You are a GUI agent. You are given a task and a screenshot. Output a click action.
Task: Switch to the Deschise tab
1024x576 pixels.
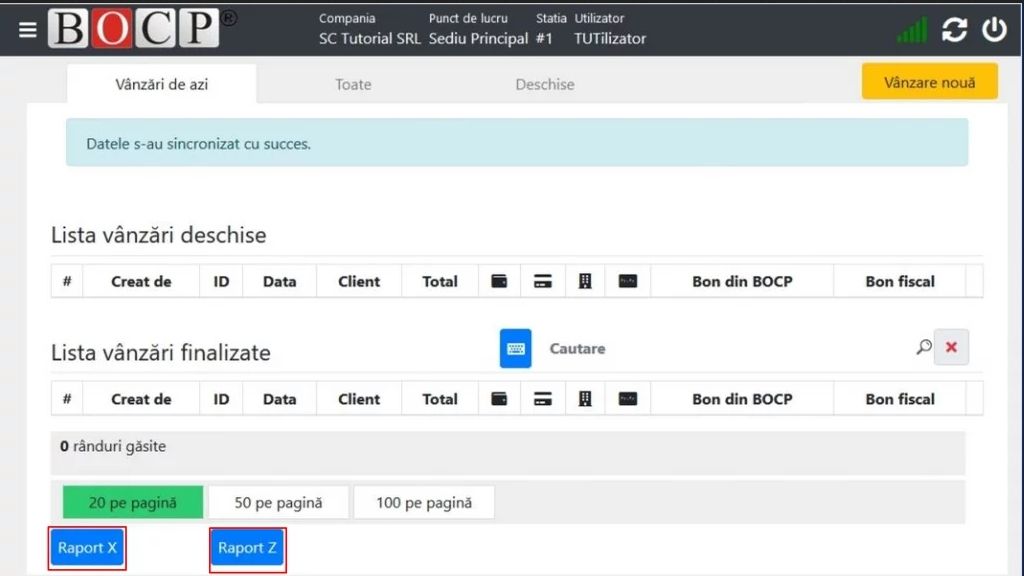(545, 85)
